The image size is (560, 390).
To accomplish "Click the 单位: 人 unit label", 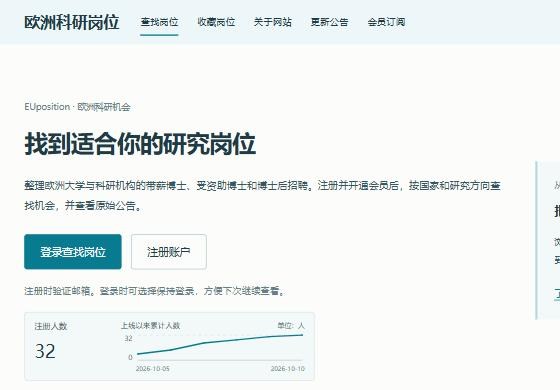I will 291,326.
